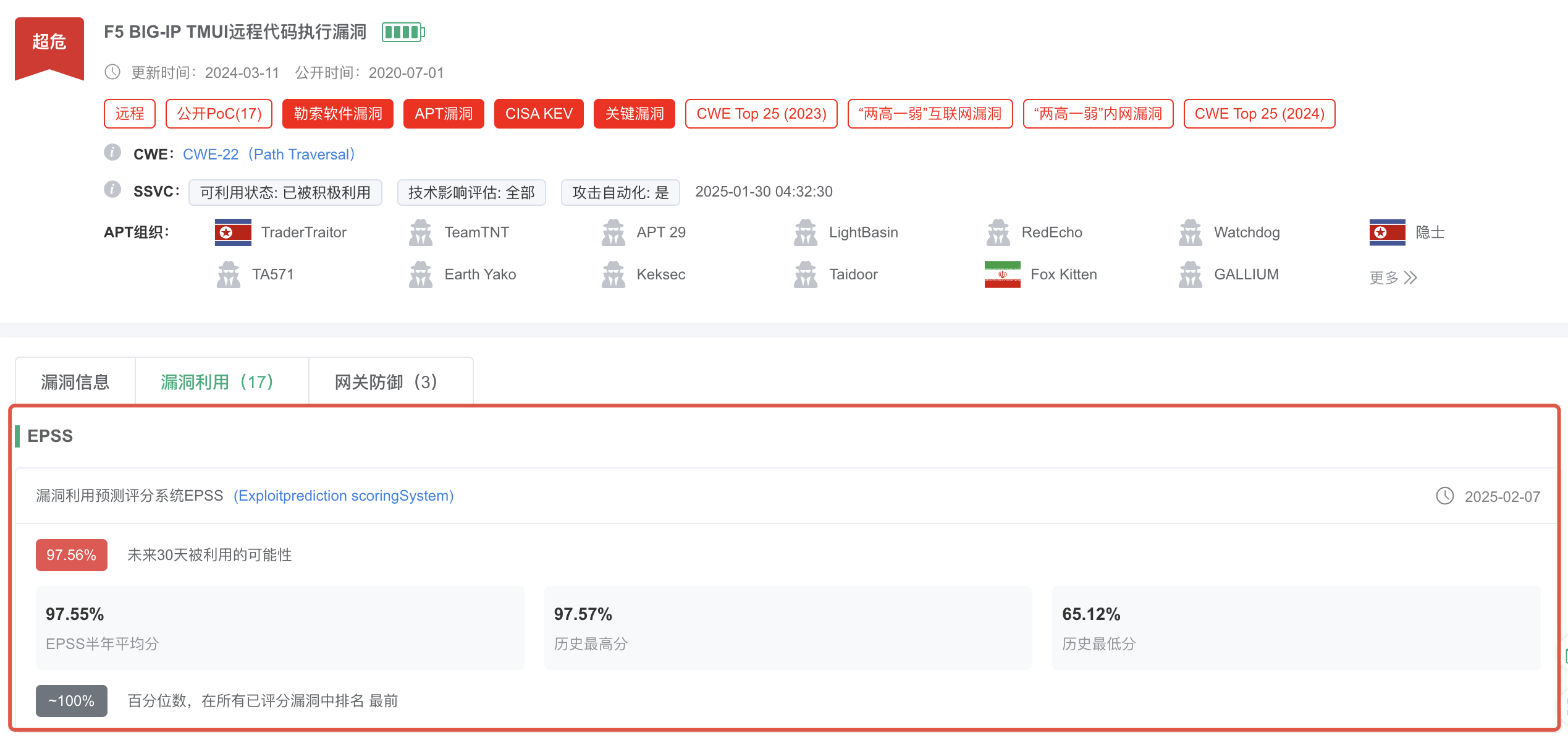Click the Fox Kitten group name
This screenshot has width=1568, height=738.
click(x=1064, y=274)
